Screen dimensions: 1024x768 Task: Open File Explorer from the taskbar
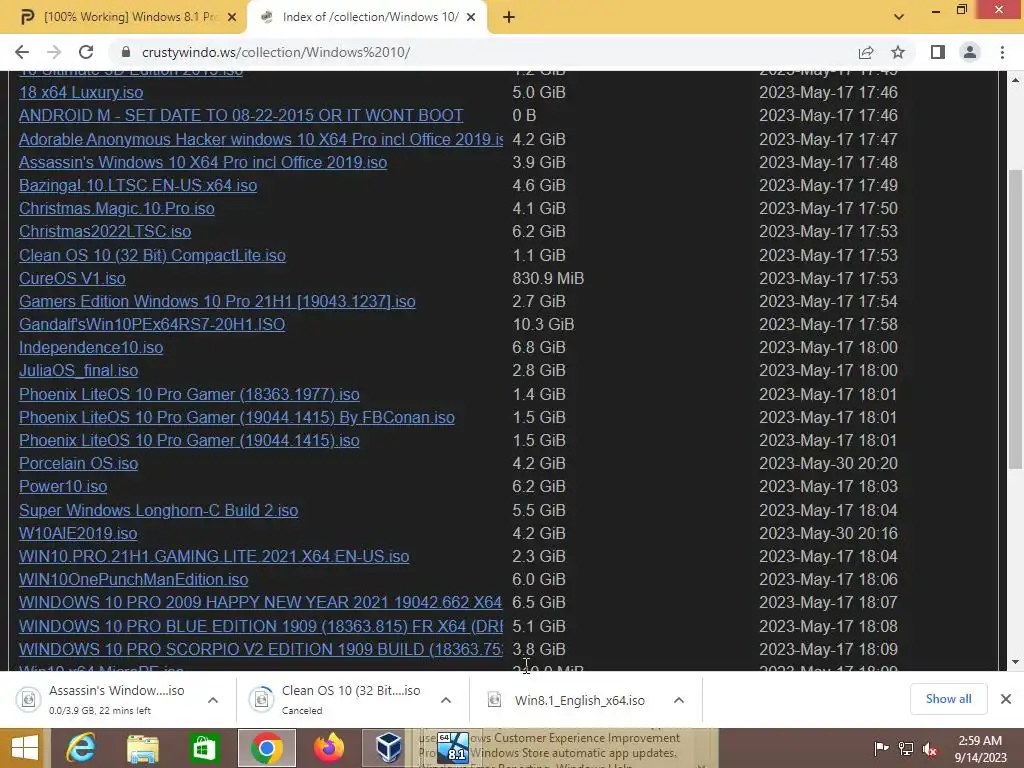pos(142,748)
